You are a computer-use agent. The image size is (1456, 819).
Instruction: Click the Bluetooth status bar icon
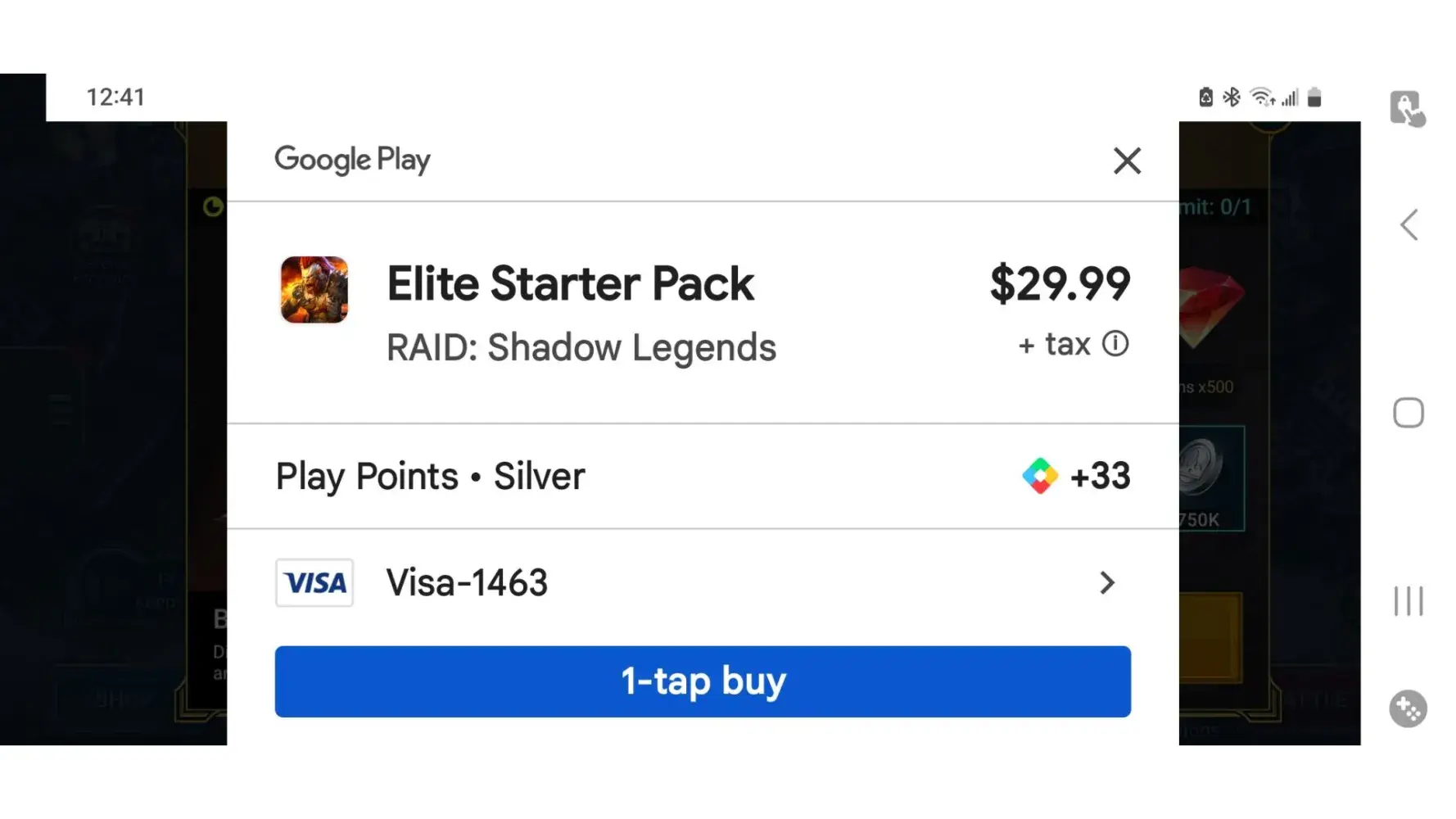point(1232,97)
